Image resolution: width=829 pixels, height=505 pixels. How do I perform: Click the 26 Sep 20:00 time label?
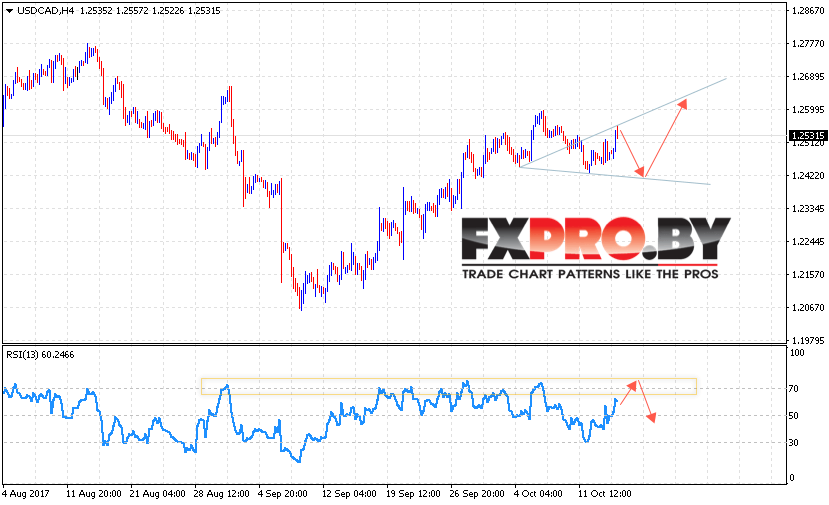pyautogui.click(x=477, y=493)
